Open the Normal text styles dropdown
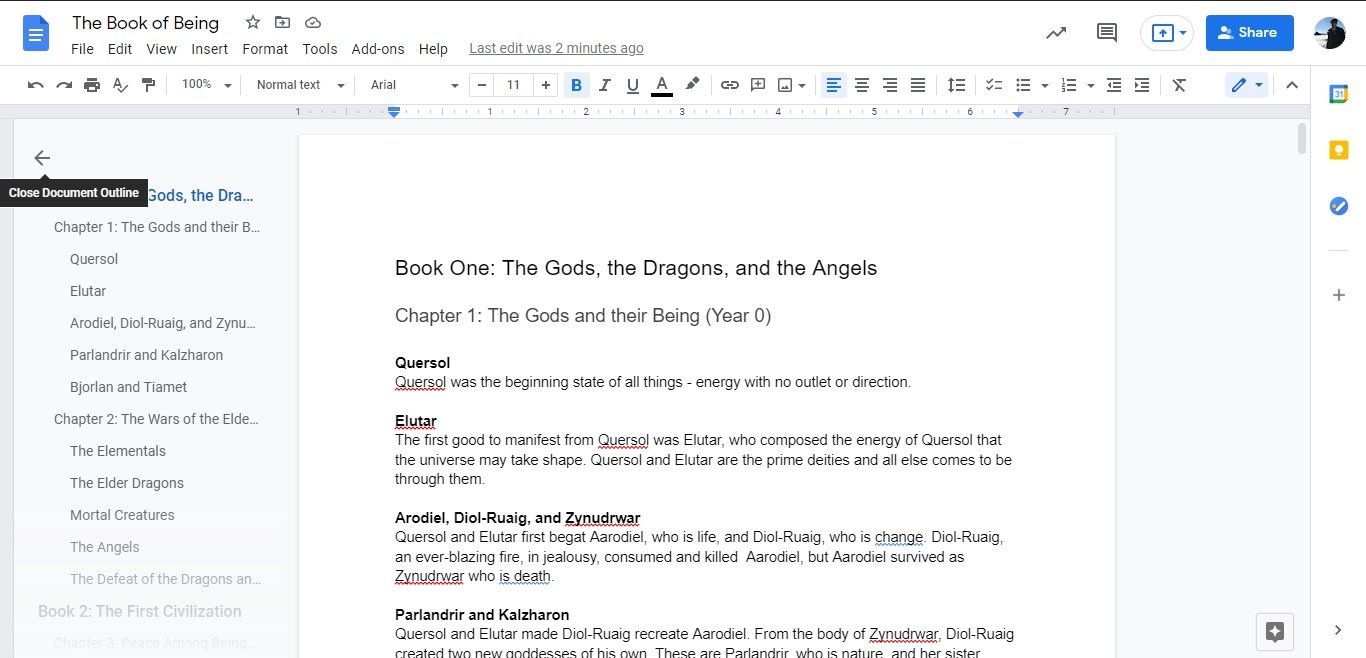Viewport: 1366px width, 658px height. point(295,85)
